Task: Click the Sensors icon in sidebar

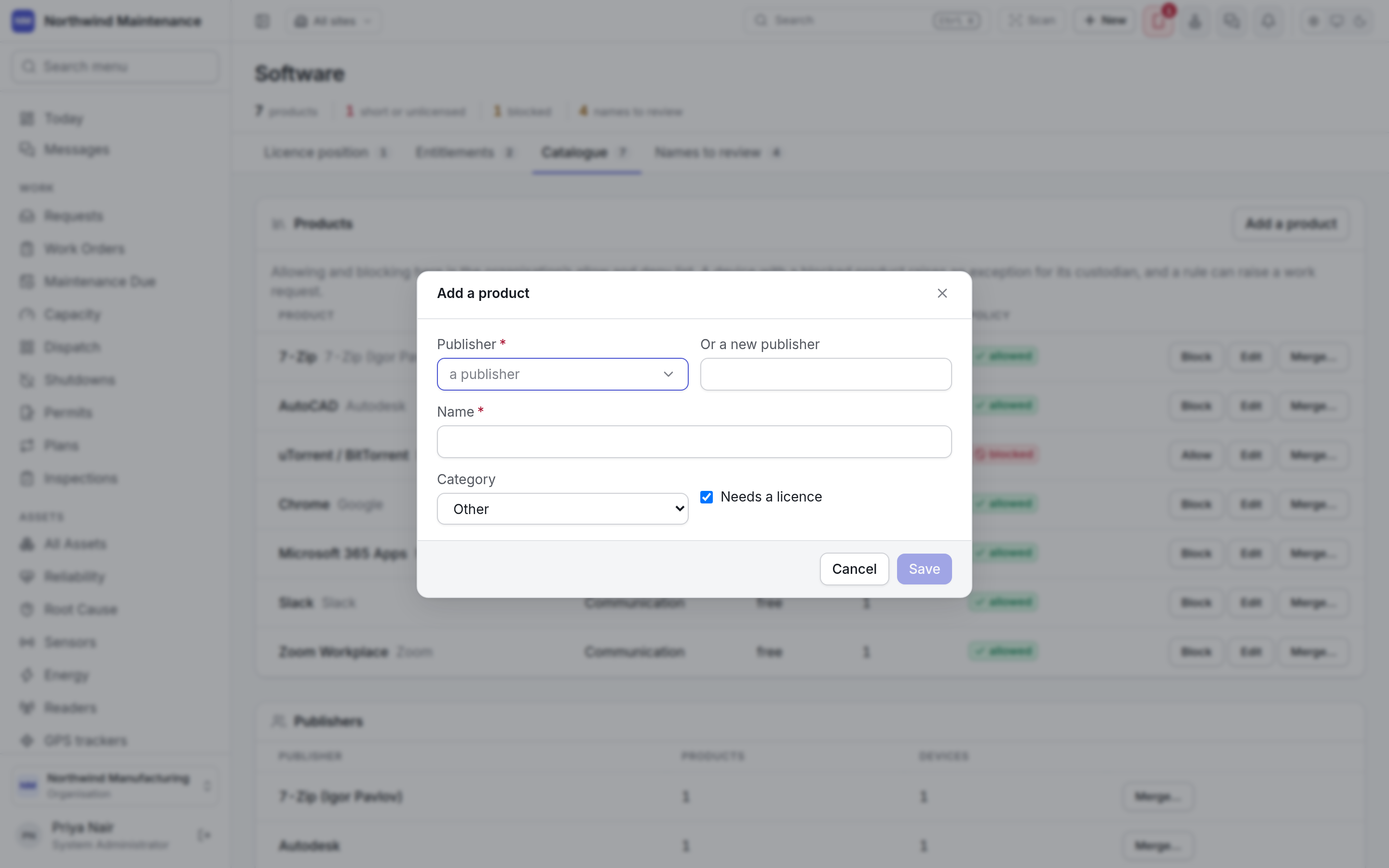Action: point(27,642)
